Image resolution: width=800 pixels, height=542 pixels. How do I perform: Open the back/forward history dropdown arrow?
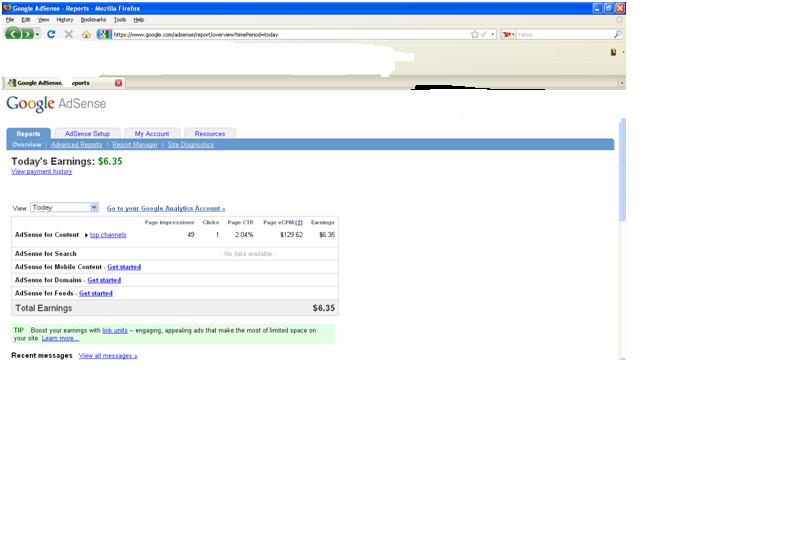point(37,34)
